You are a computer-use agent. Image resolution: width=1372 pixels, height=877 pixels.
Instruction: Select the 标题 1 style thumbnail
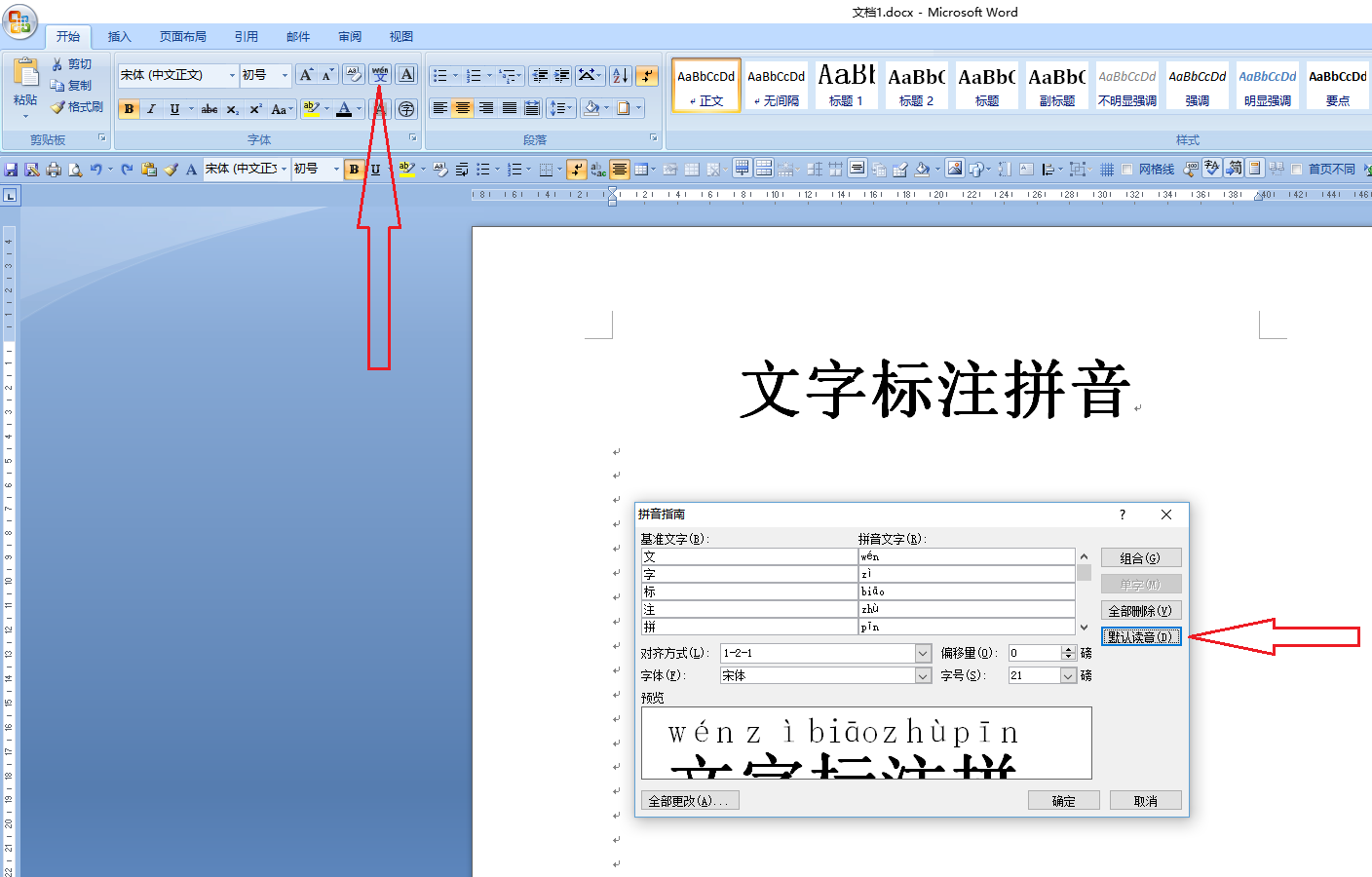coord(847,85)
